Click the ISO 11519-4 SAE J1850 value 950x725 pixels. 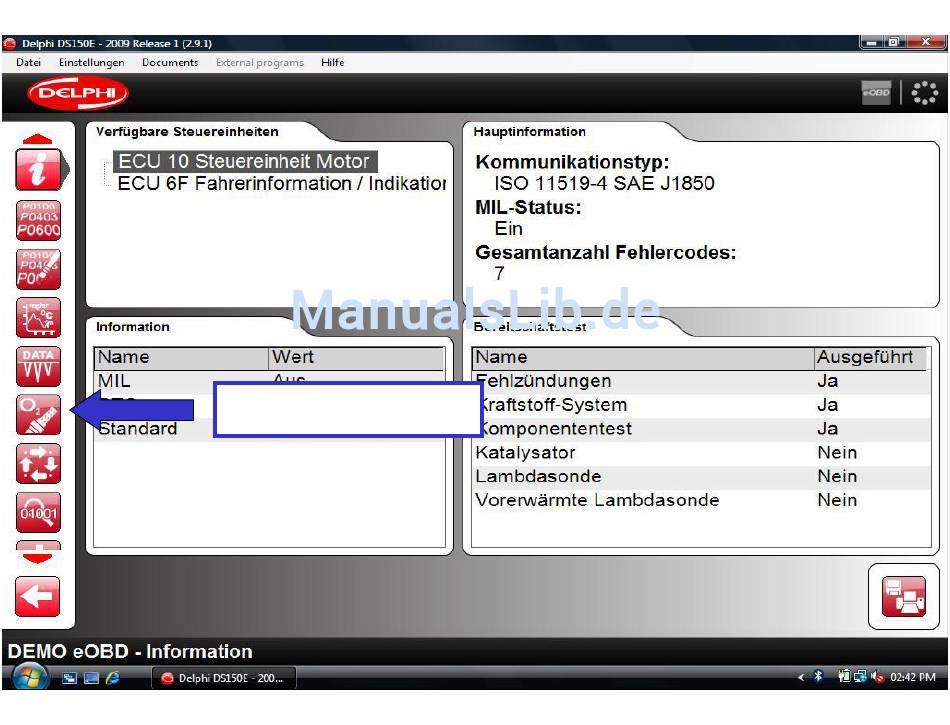click(x=604, y=183)
